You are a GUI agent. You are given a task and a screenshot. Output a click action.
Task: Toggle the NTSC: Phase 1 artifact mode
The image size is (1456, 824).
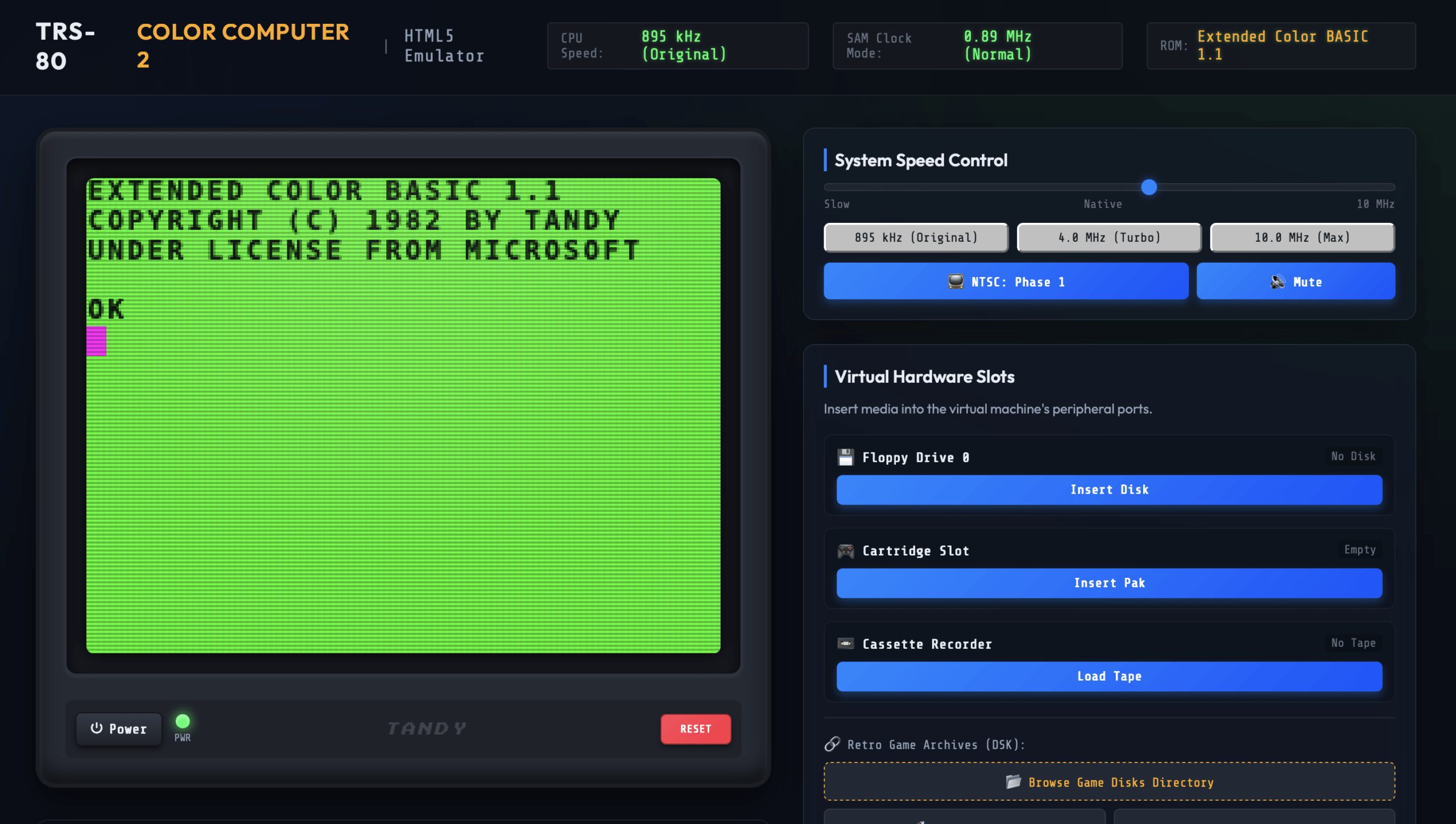[1006, 281]
